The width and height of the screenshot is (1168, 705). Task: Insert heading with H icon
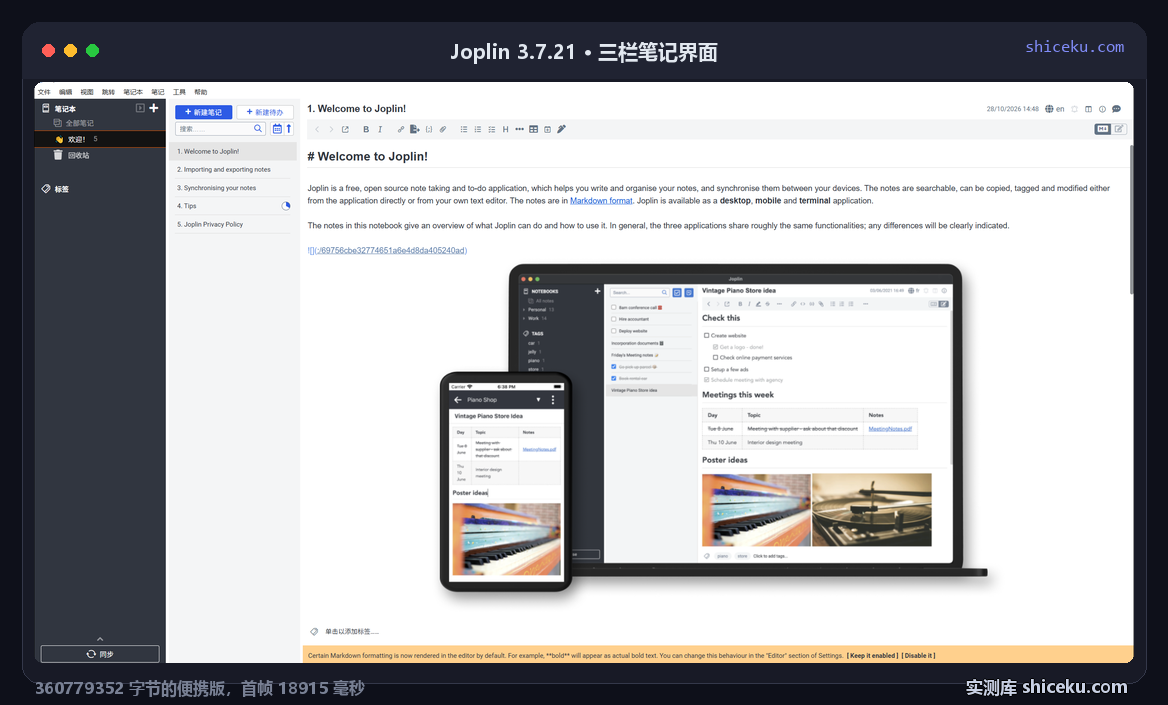(x=506, y=130)
